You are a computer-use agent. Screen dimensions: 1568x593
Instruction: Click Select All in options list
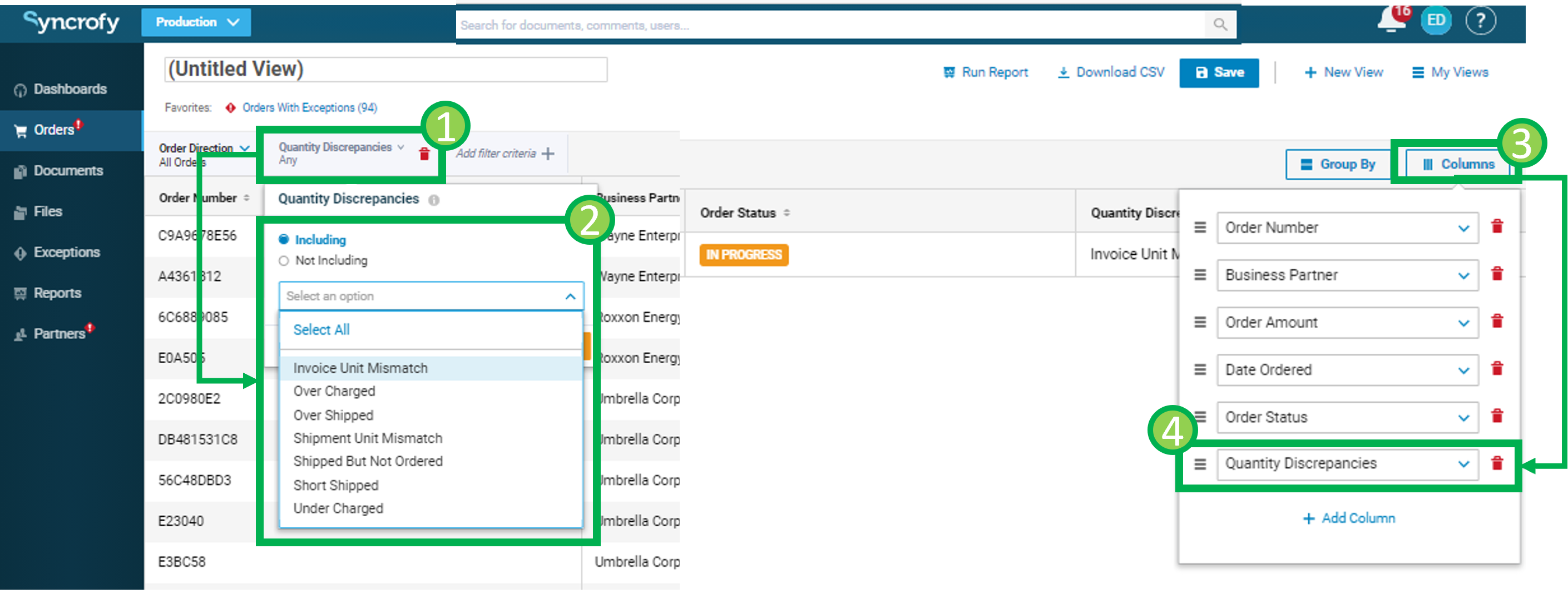tap(321, 330)
